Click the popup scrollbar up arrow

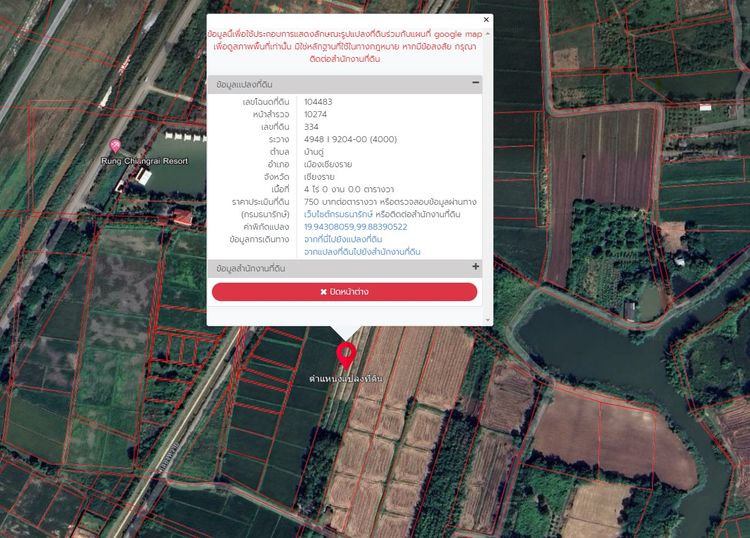[x=487, y=32]
